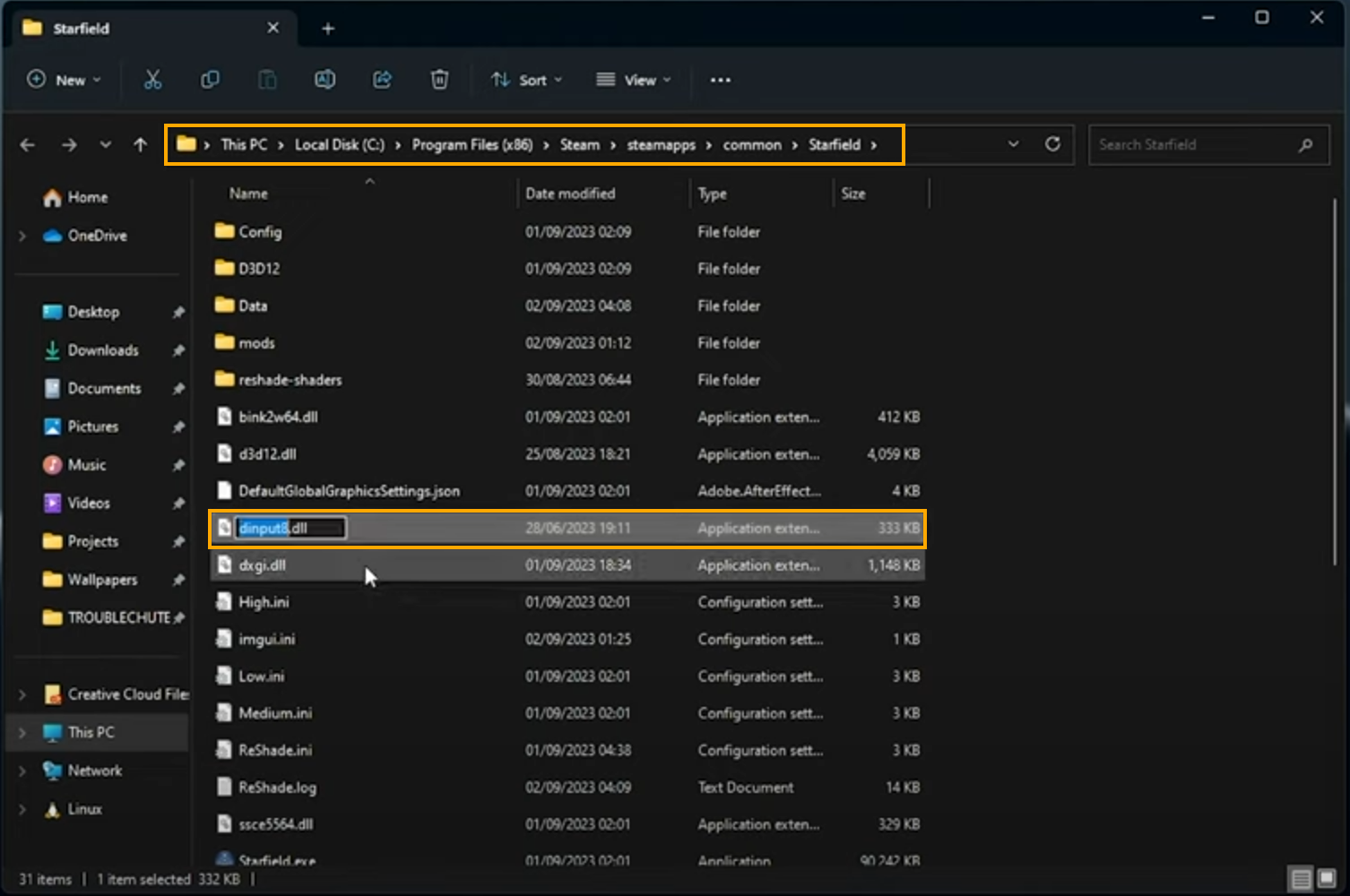Click Local Disk (C:) breadcrumb
1350x896 pixels.
pyautogui.click(x=340, y=144)
